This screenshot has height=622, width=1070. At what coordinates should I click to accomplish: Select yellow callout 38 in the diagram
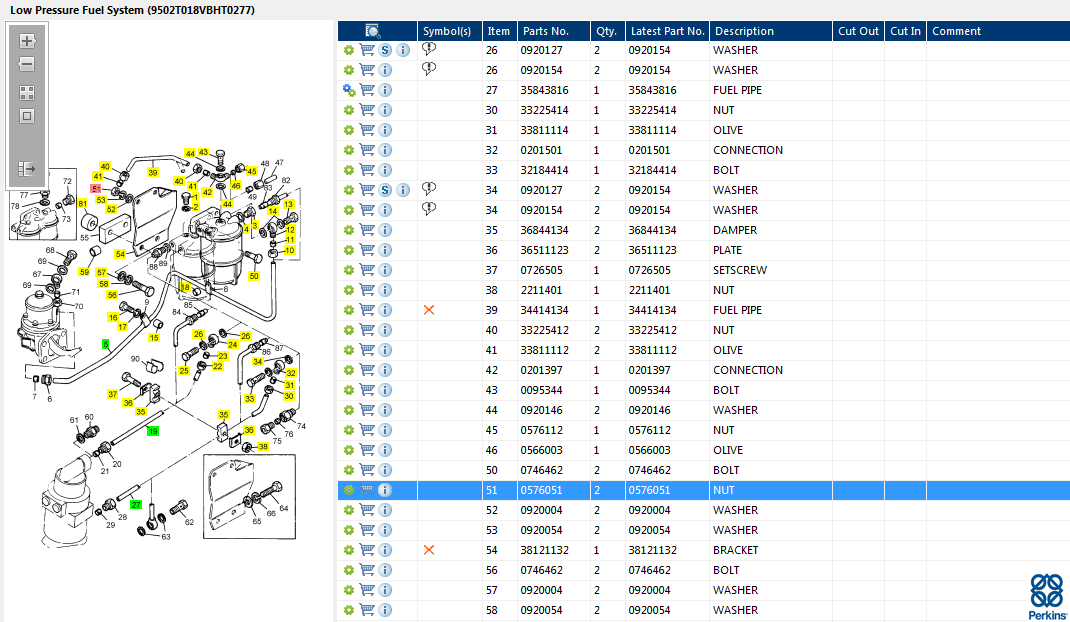263,447
